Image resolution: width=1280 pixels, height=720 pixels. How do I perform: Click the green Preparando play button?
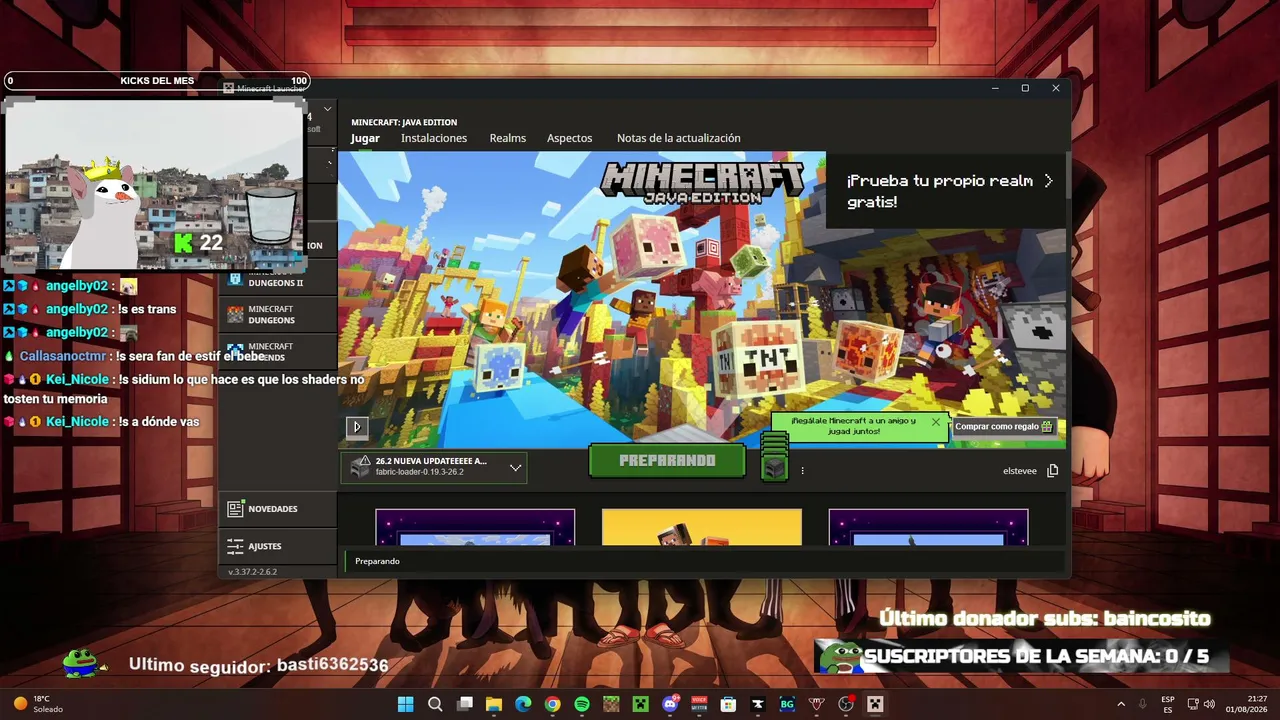[x=667, y=461]
